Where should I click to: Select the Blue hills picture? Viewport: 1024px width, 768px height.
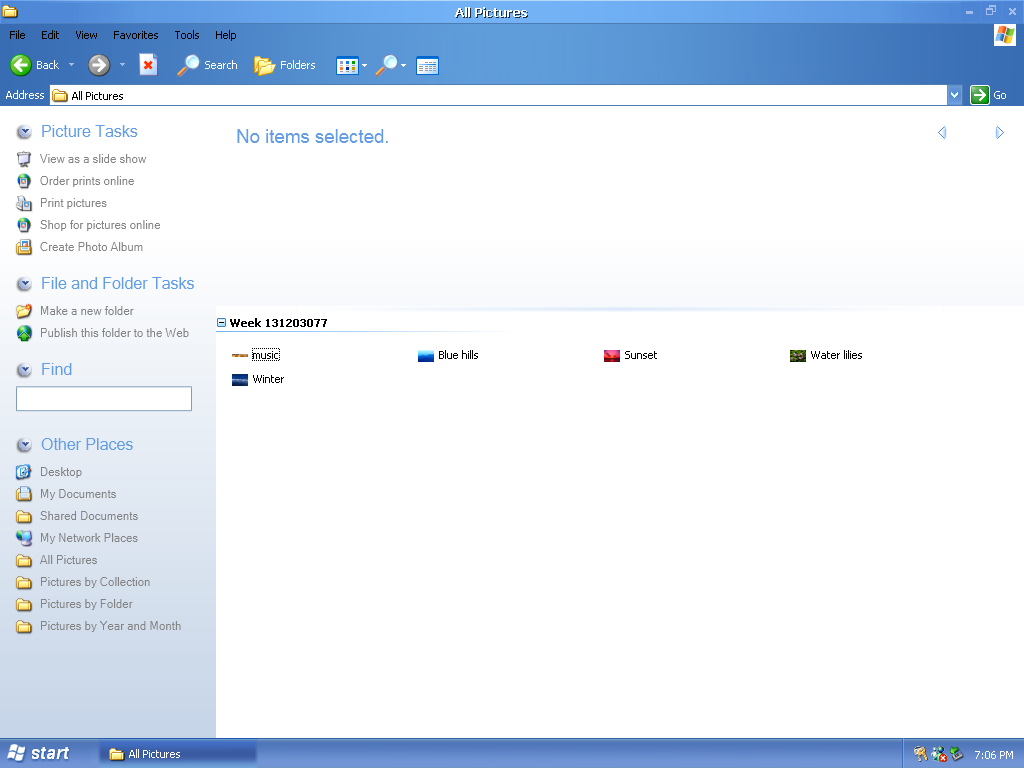448,355
